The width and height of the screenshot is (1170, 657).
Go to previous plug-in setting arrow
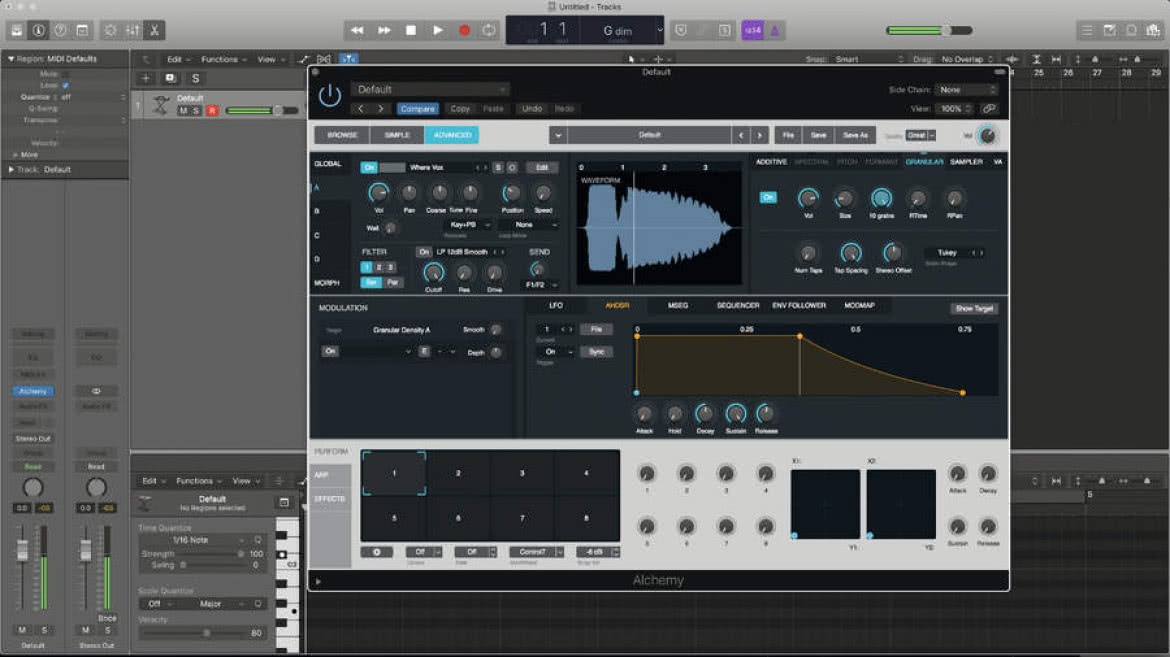361,109
